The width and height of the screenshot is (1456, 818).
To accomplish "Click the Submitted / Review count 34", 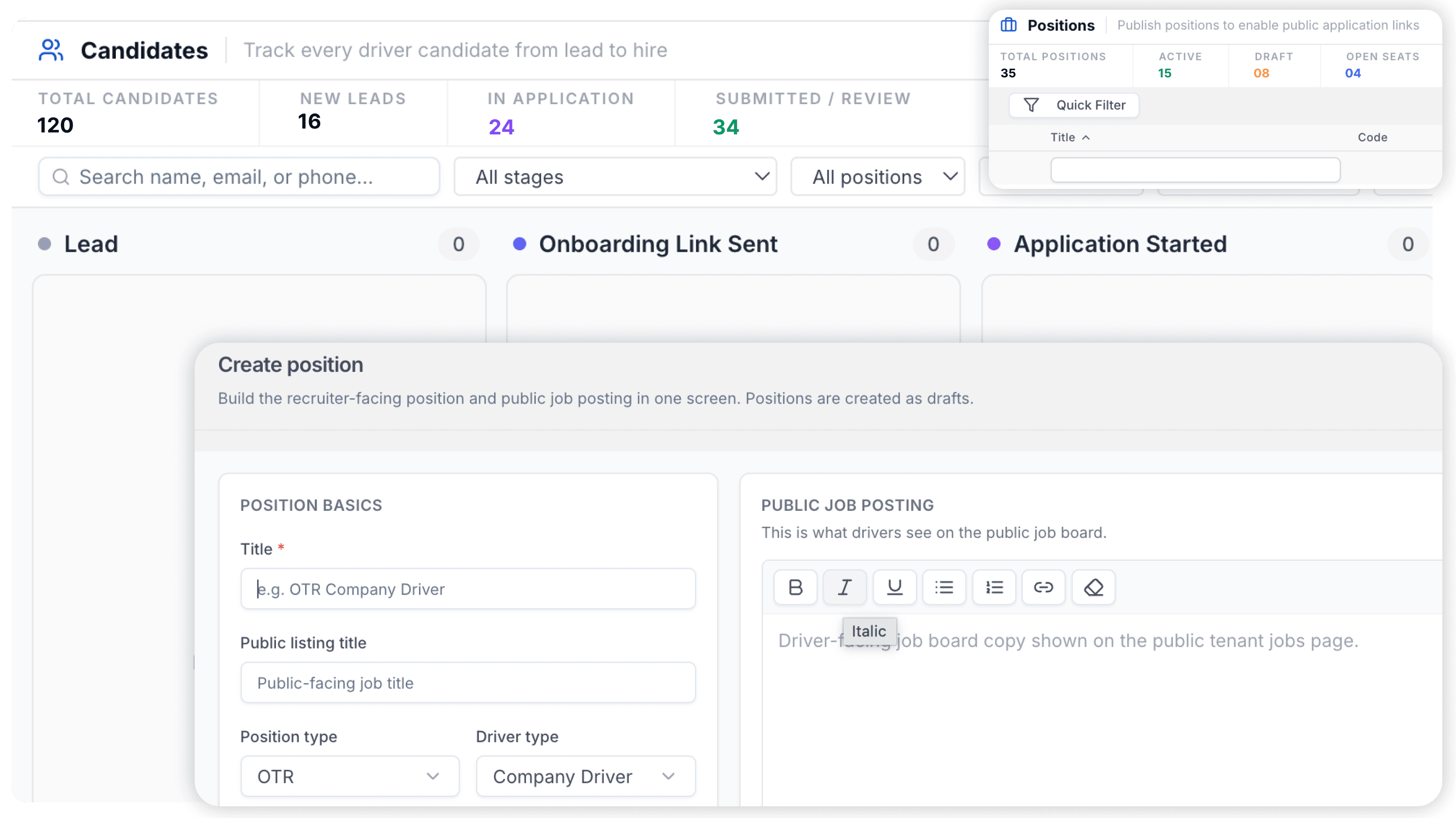I will pyautogui.click(x=726, y=127).
